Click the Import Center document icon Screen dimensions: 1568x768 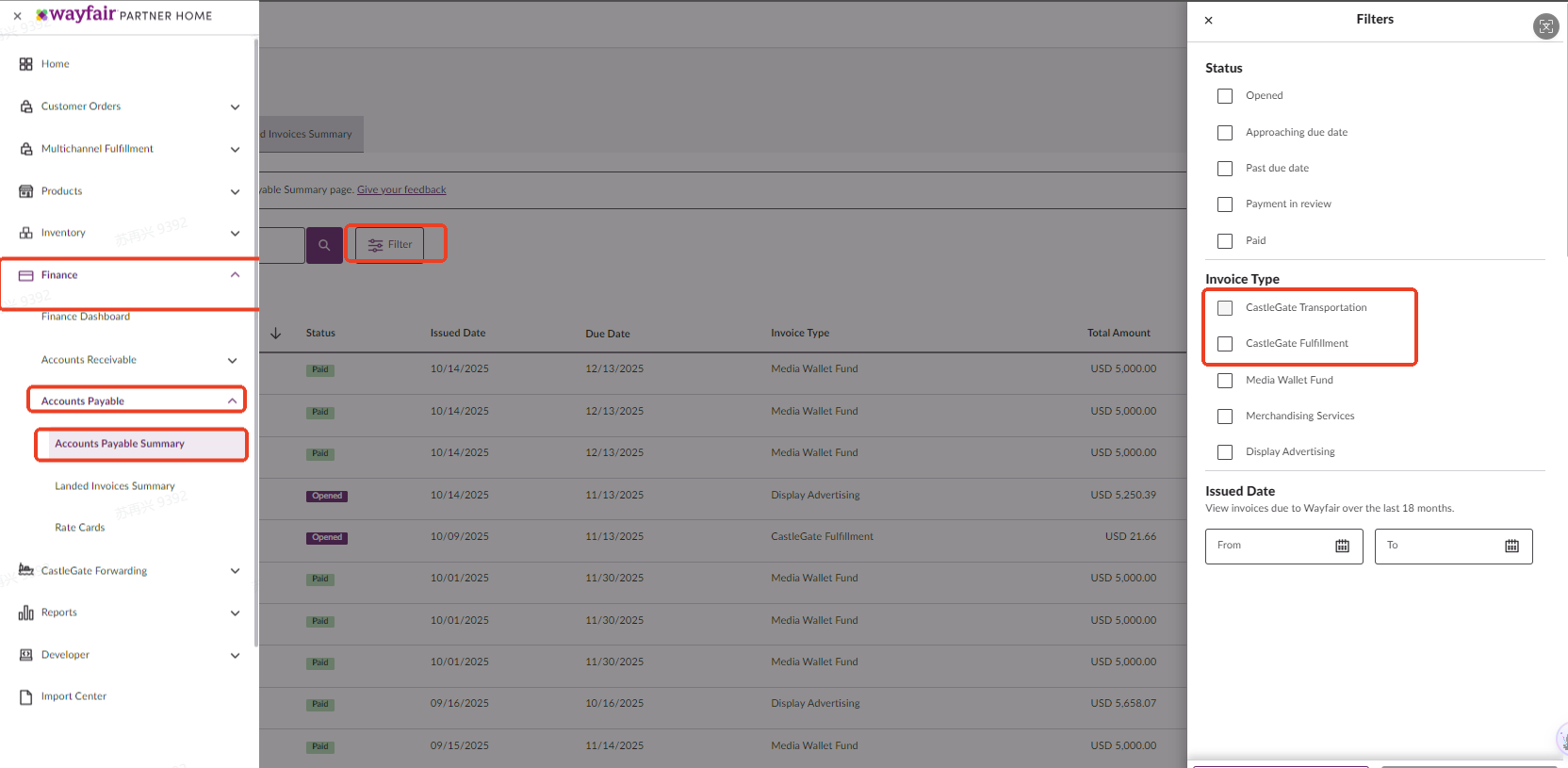25,697
